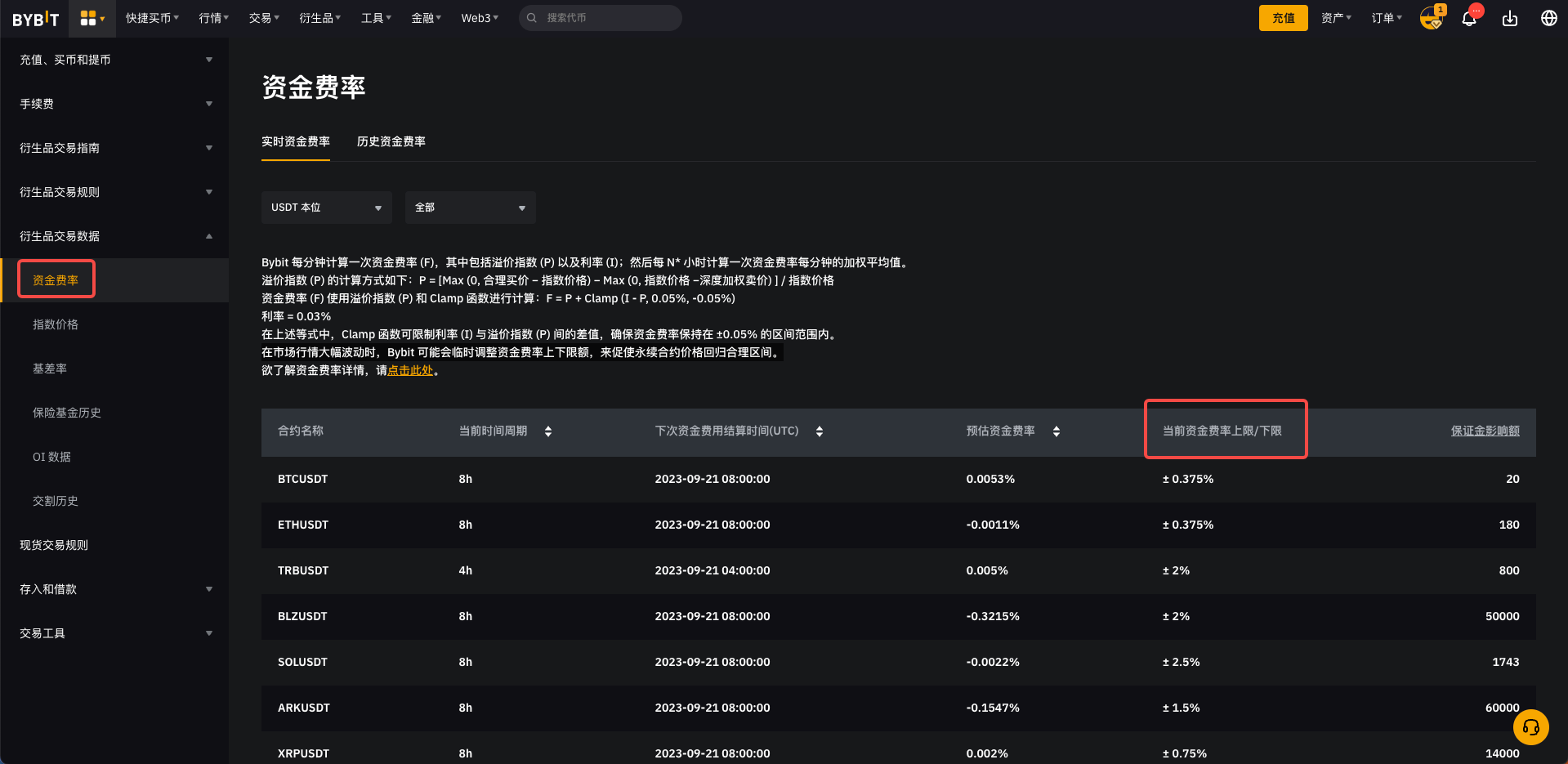1568x764 pixels.
Task: Click the Bybit logo
Action: click(x=36, y=19)
